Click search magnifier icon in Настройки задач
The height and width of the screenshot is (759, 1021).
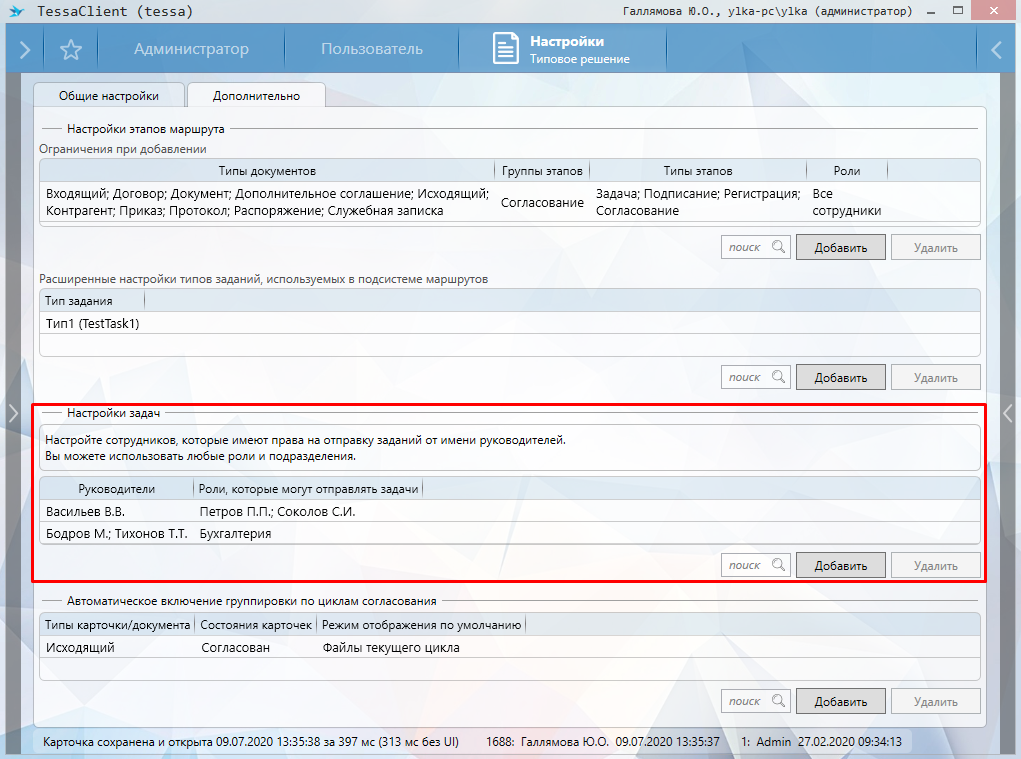(777, 566)
